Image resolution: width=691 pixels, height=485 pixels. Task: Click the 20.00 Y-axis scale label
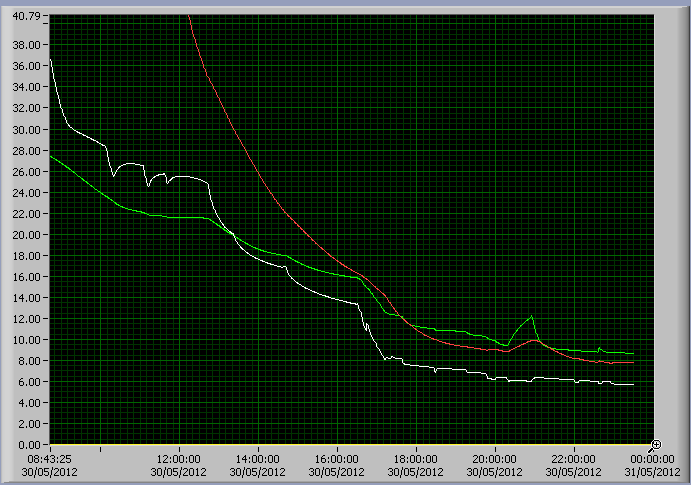point(30,234)
